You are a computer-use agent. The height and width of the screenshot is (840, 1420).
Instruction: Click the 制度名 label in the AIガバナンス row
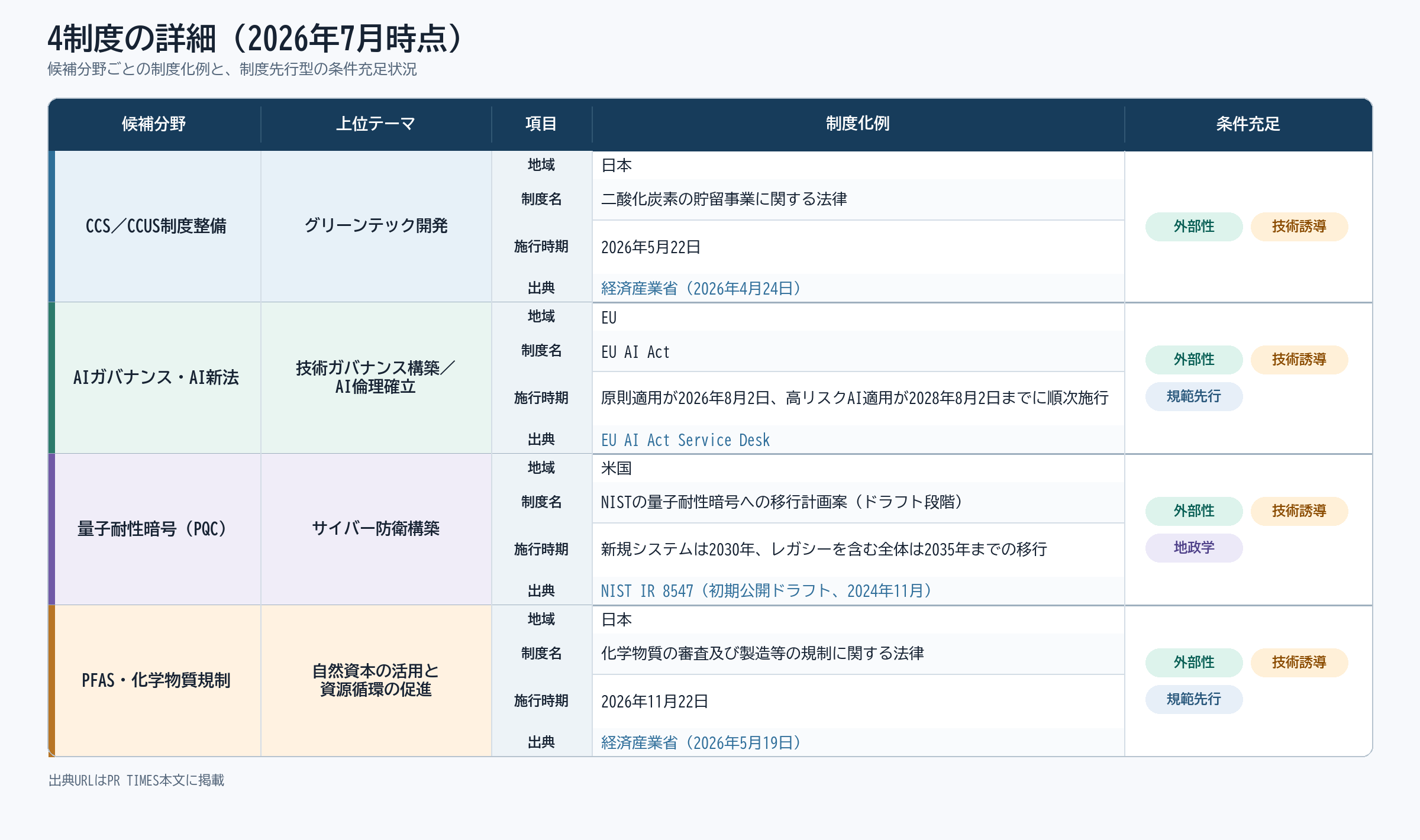click(541, 351)
